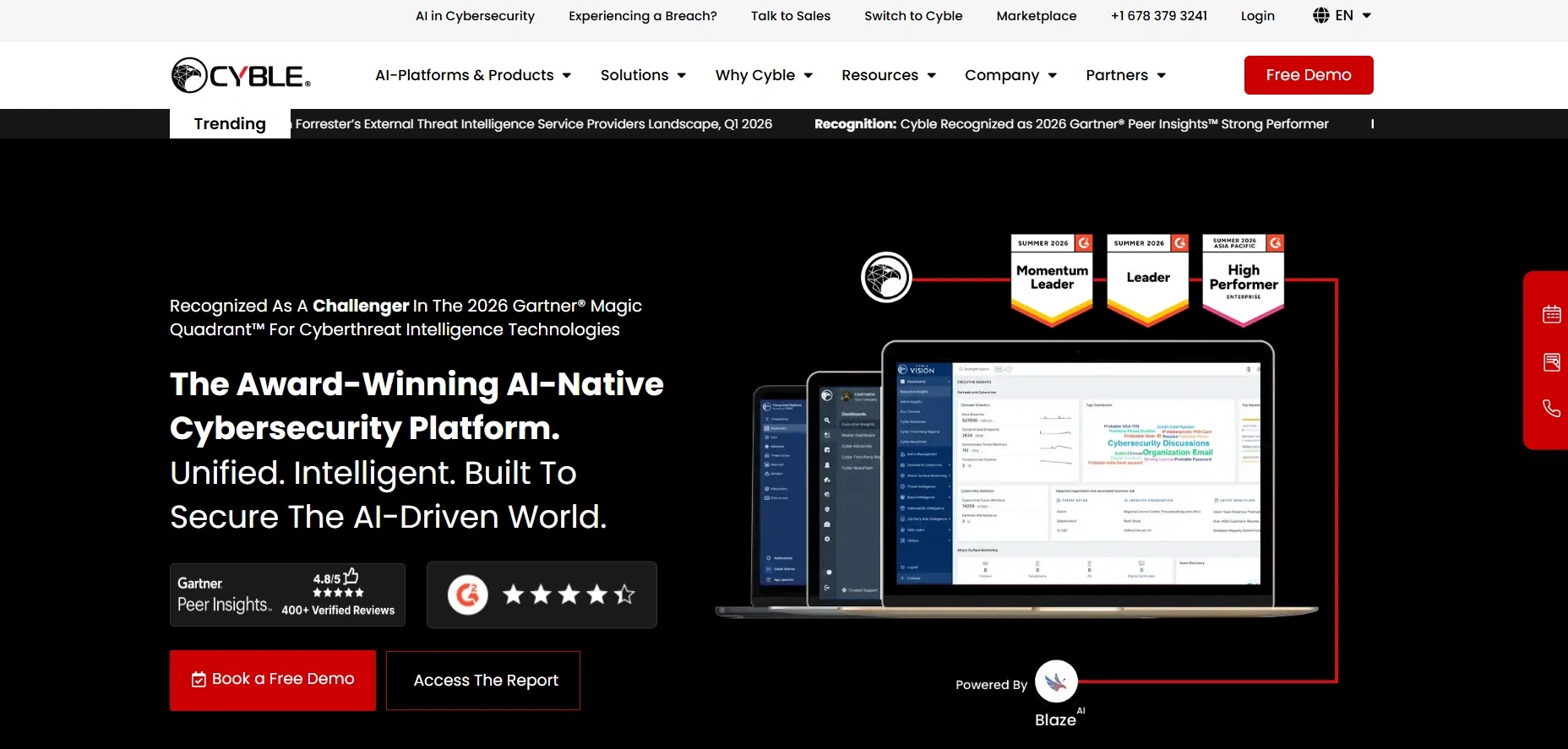
Task: Click the G2 logo in rating badge
Action: (467, 594)
